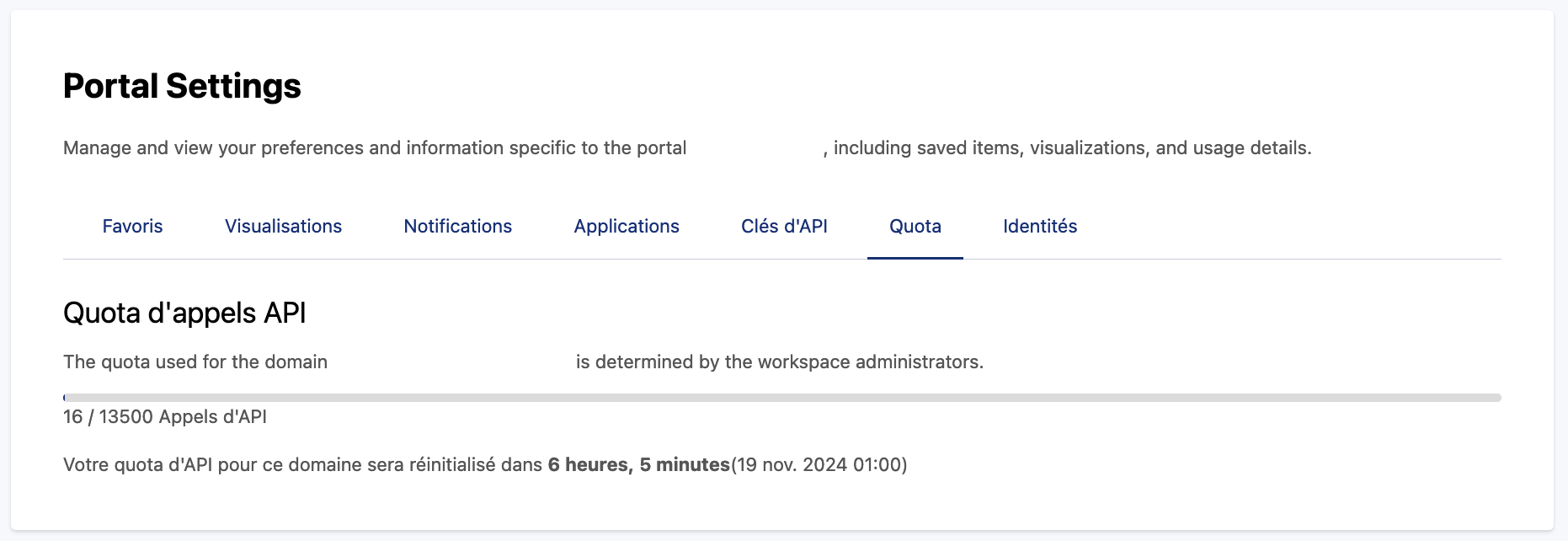Open the Favoris tab
1568x541 pixels.
[132, 226]
